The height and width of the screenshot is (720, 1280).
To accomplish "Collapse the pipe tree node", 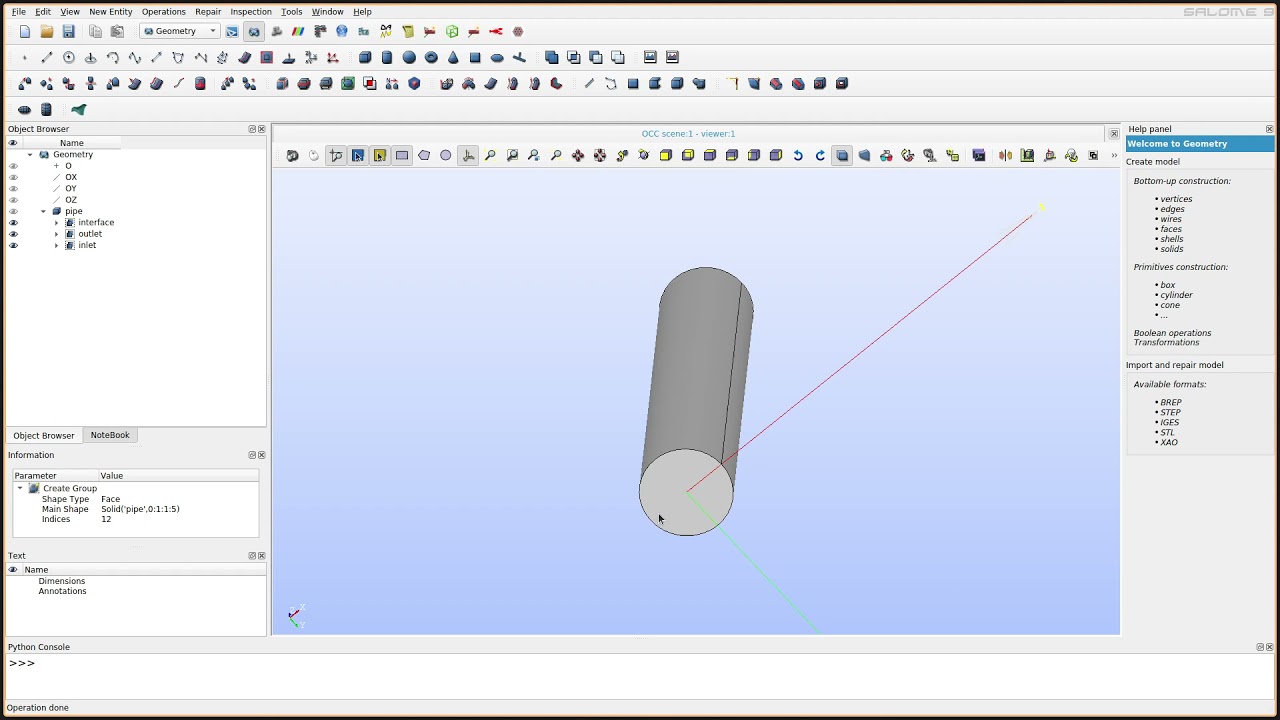I will (43, 211).
